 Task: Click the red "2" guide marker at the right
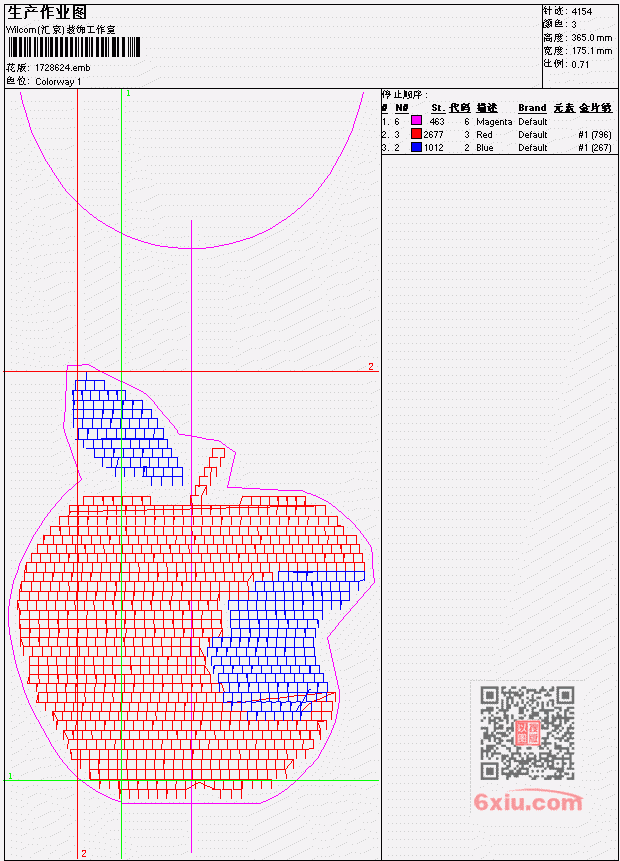(x=371, y=366)
